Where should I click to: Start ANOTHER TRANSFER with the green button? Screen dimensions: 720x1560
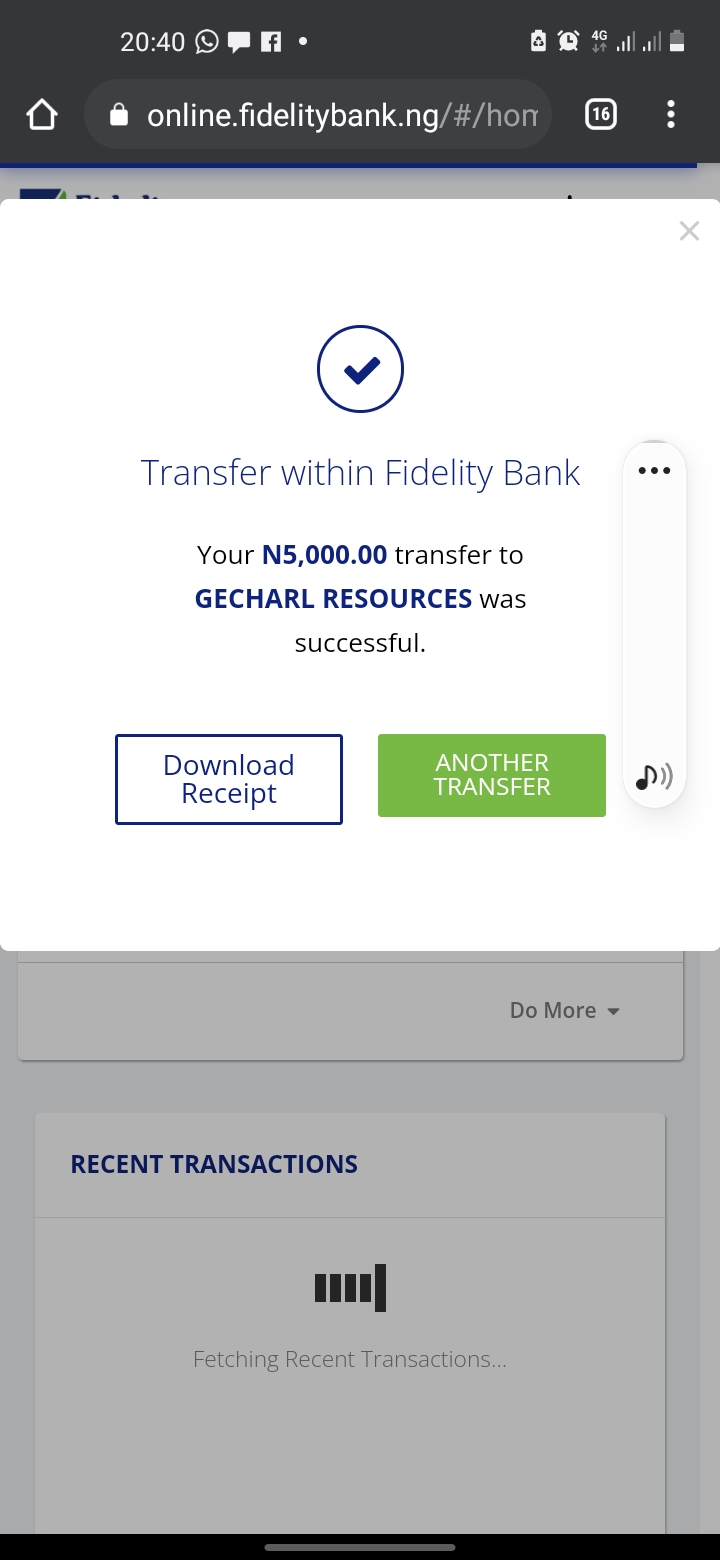tap(492, 775)
